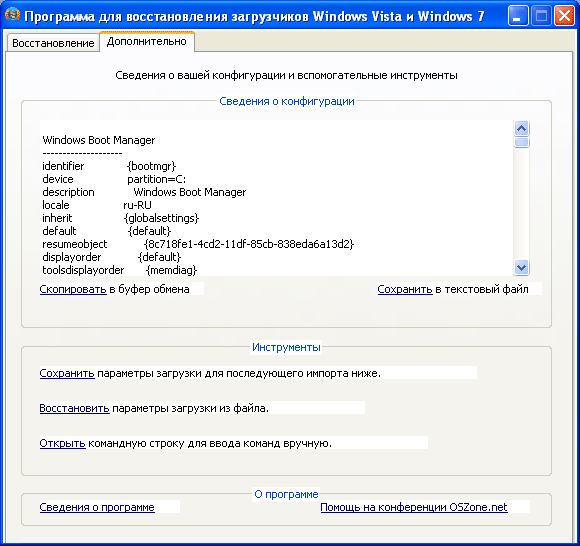The image size is (580, 546).
Task: Click the Инструменты group title
Action: pos(286,347)
